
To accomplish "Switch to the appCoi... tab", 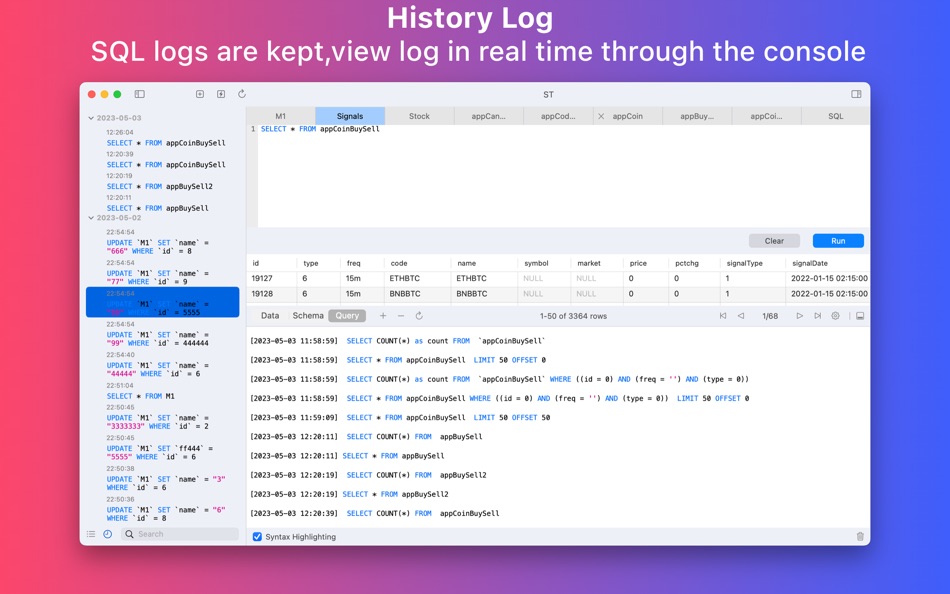I will coord(766,116).
